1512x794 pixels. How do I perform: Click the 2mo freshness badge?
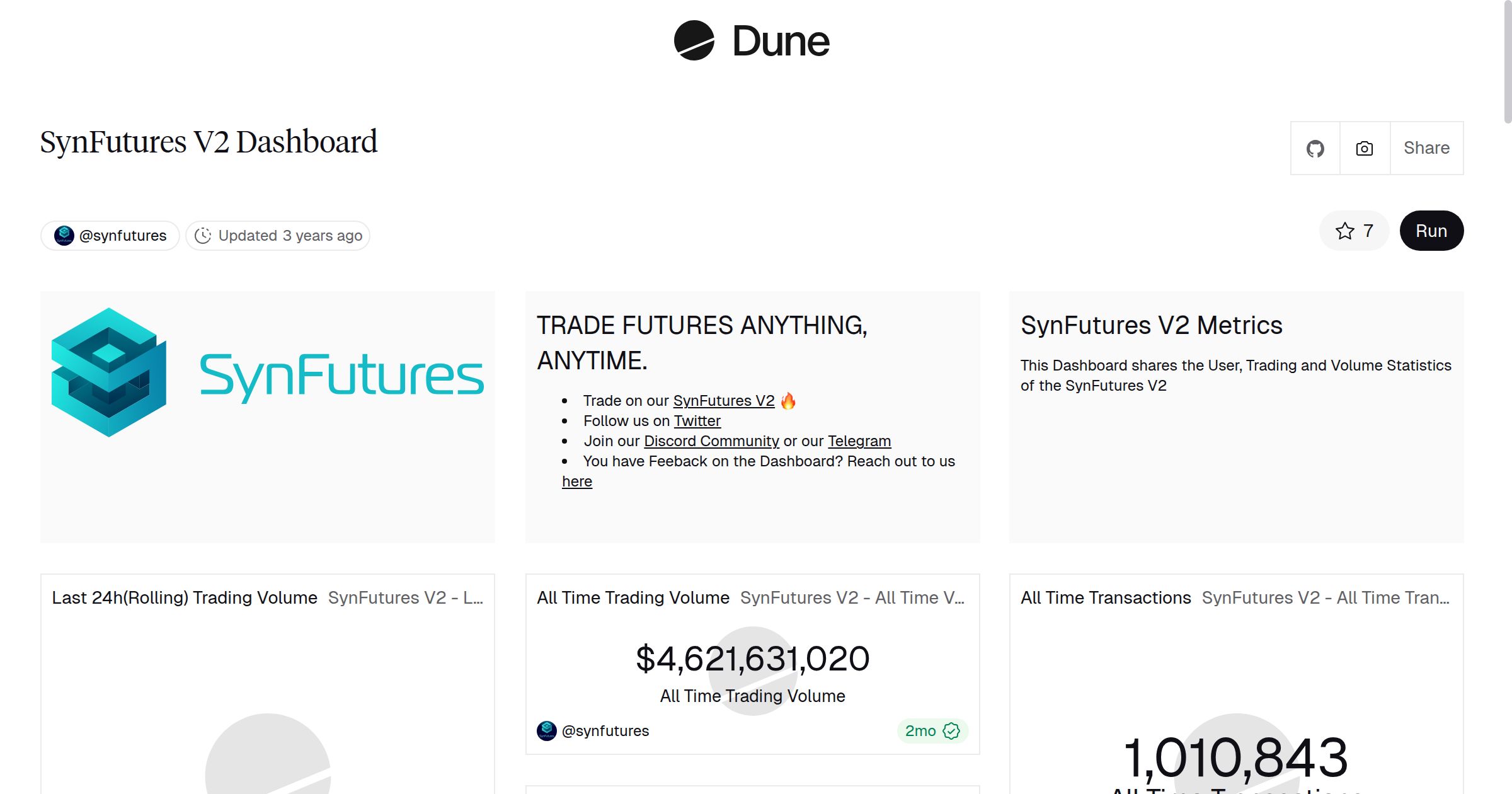tap(931, 731)
